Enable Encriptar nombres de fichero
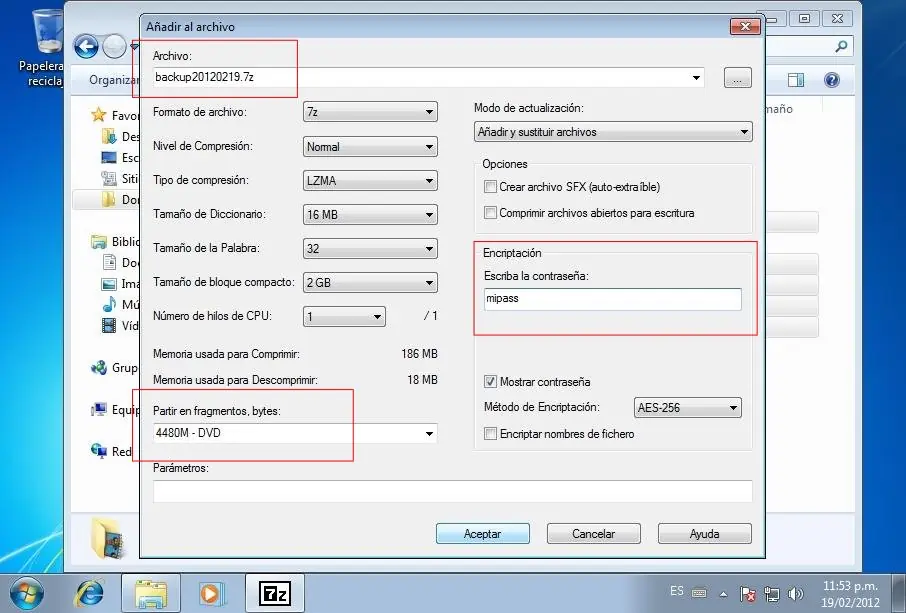The width and height of the screenshot is (906, 613). pos(491,434)
